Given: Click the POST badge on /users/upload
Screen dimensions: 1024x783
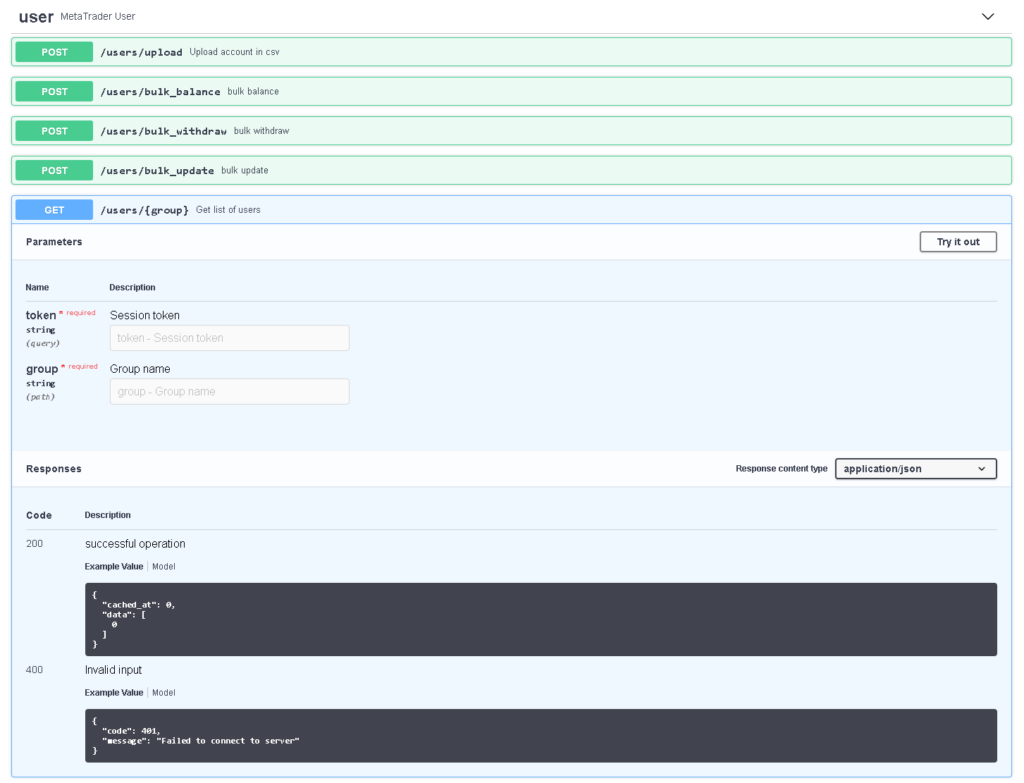Looking at the screenshot, I should tap(53, 51).
